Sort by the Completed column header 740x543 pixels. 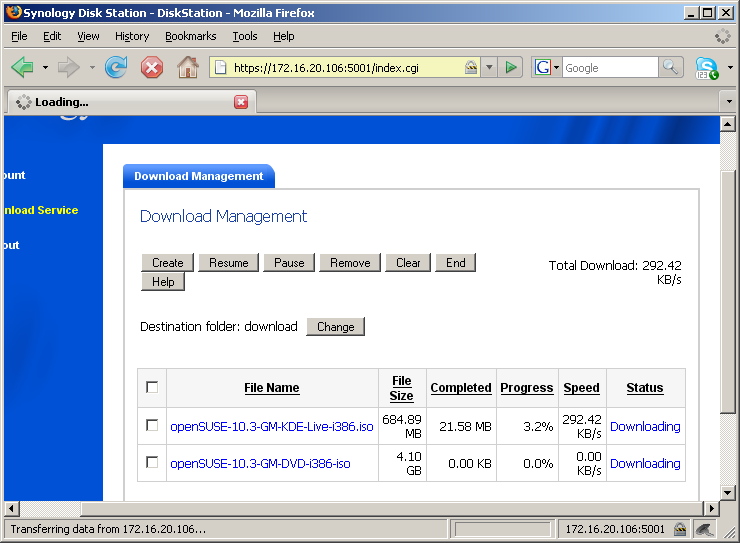(461, 388)
